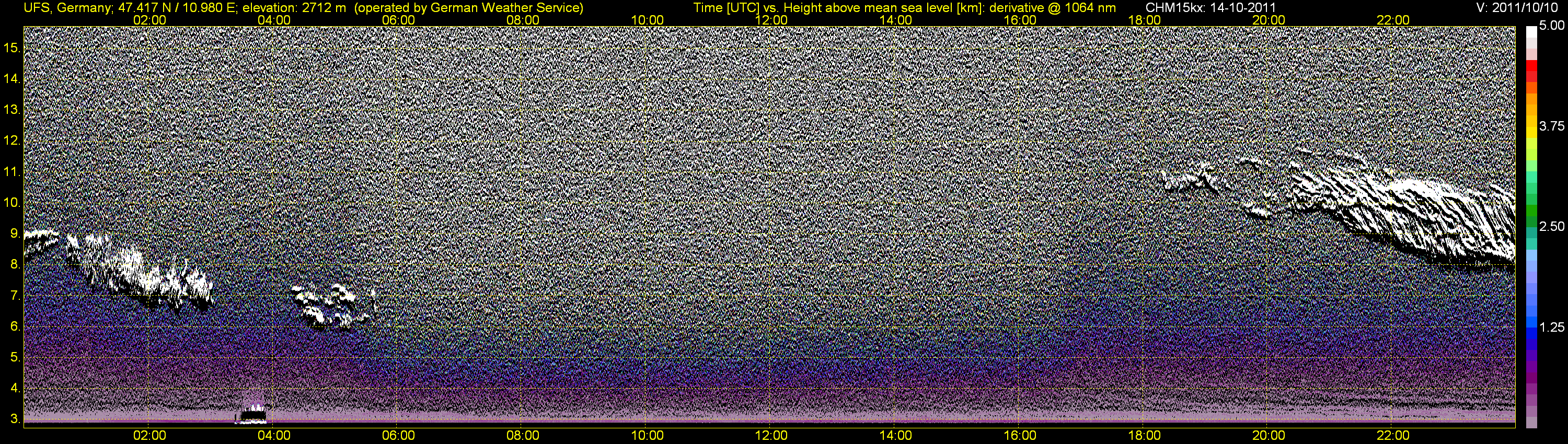
Task: Click the '02:00' label on the bottom time axis
Action: tap(149, 436)
